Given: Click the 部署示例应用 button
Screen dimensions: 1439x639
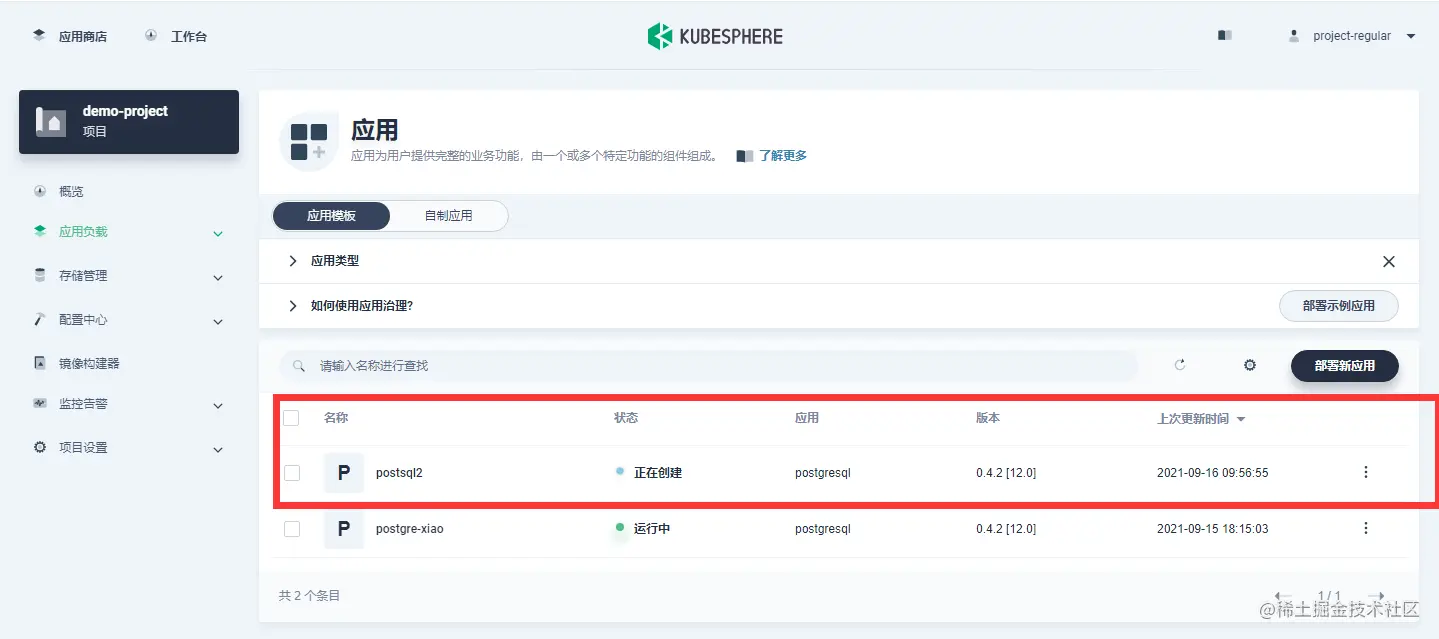Looking at the screenshot, I should (1339, 306).
